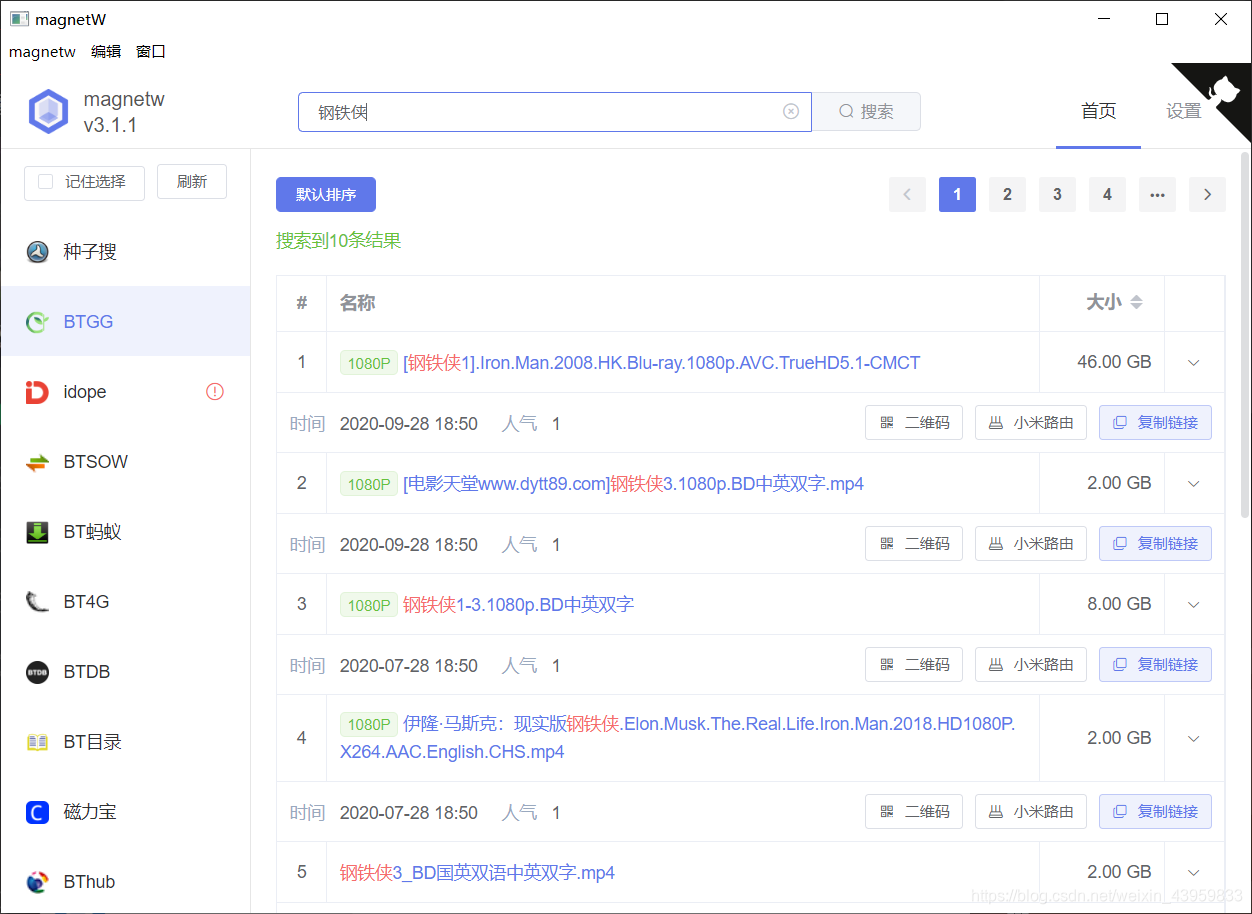Open the magnetw menu

point(42,52)
